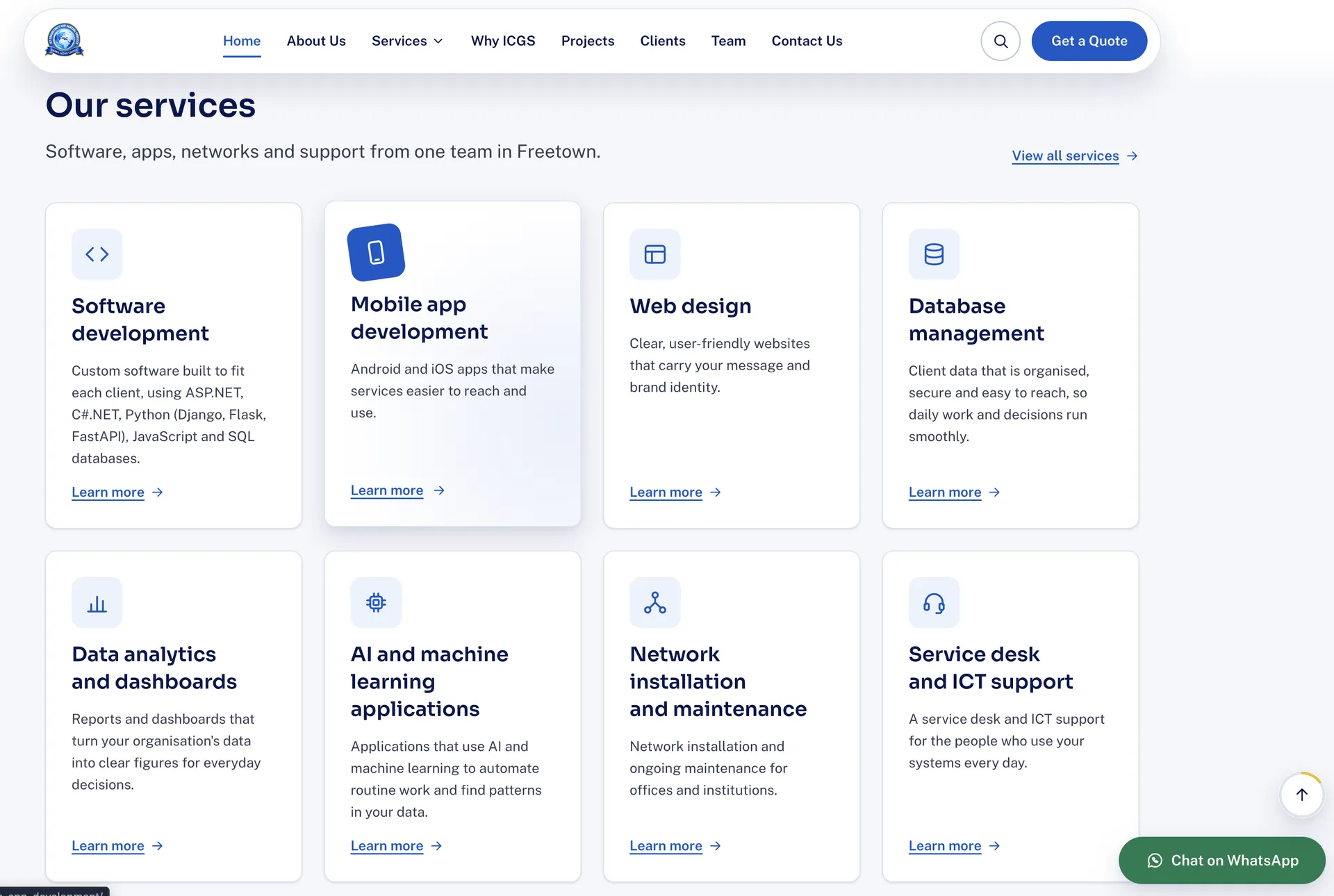The image size is (1334, 896).
Task: Click the Service desk and ICT support heading
Action: pyautogui.click(x=991, y=667)
